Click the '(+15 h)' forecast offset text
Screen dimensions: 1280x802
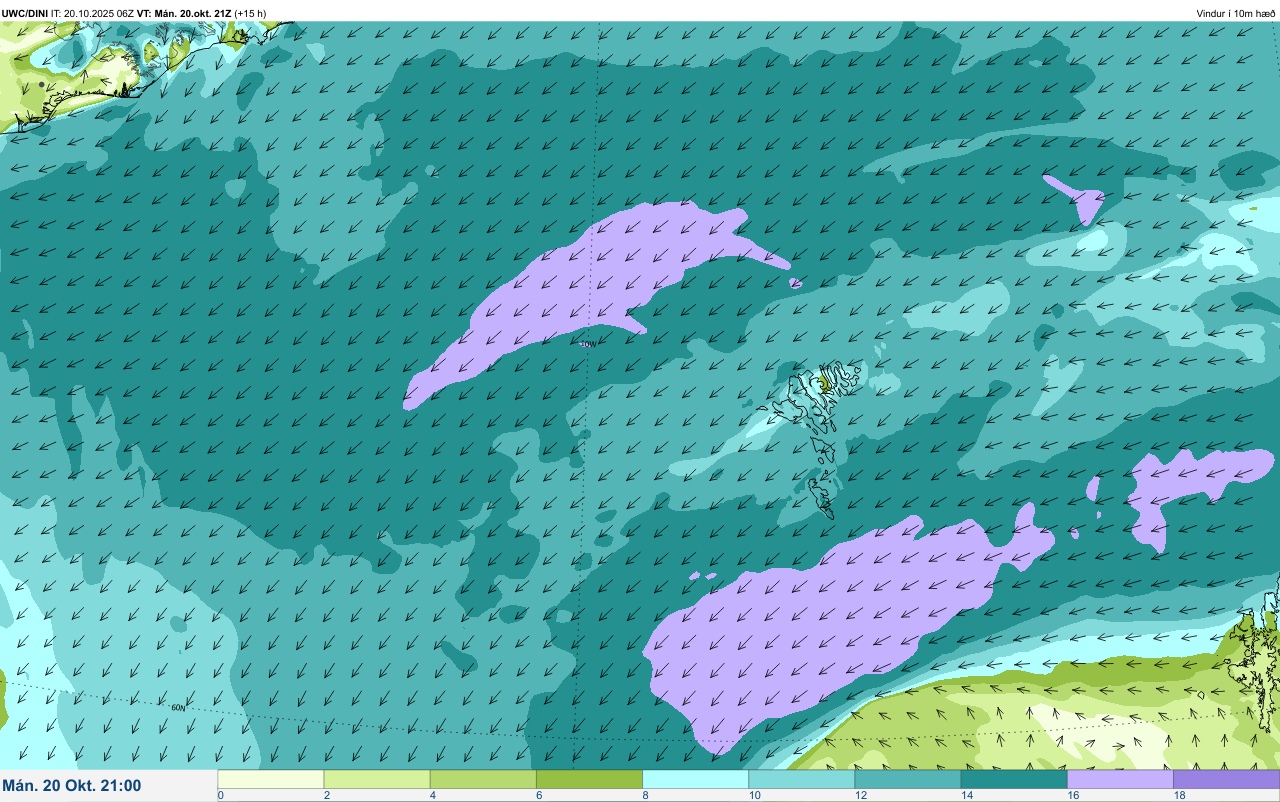[250, 13]
